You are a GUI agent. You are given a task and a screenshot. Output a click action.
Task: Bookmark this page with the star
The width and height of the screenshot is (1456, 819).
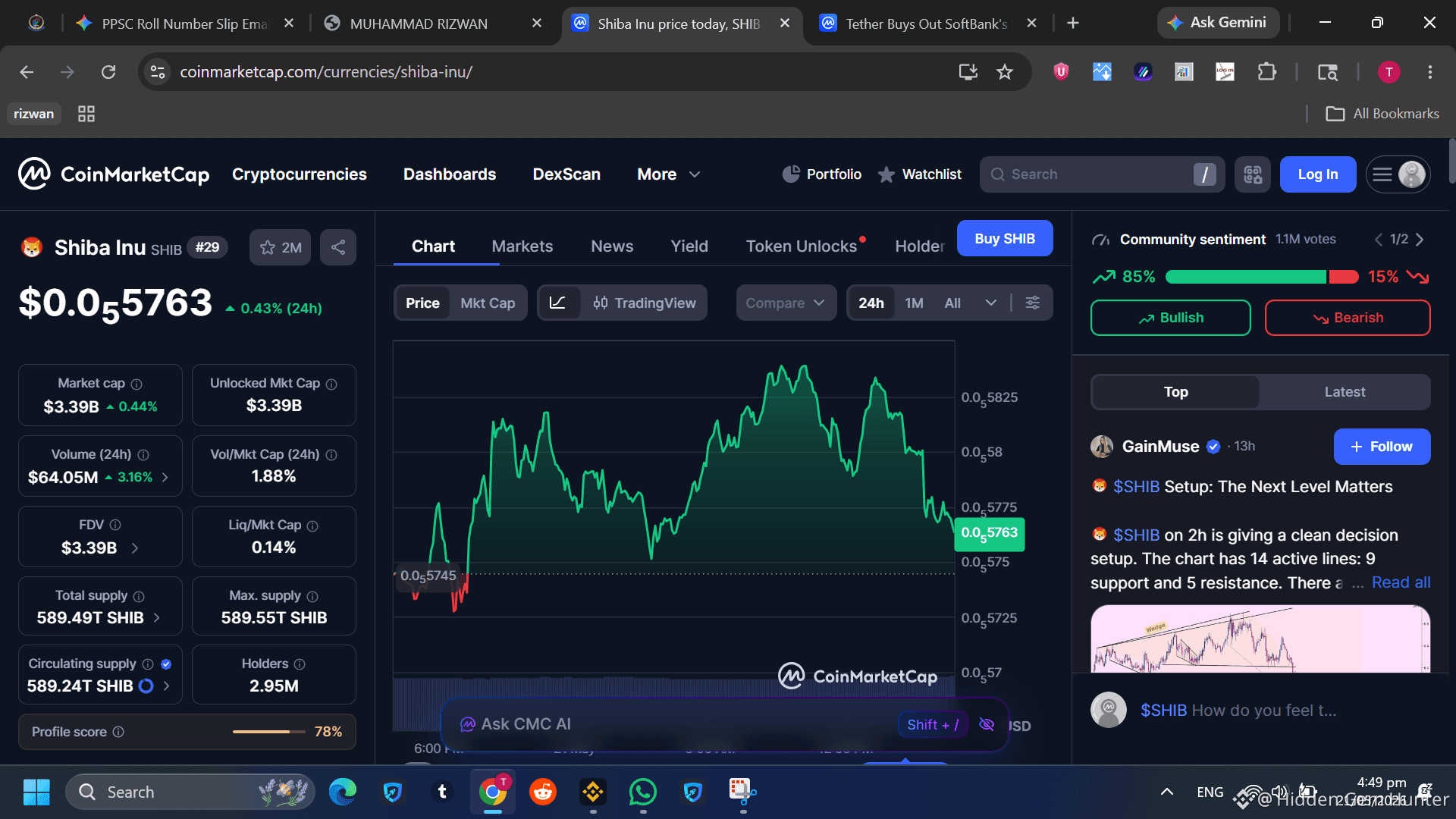1005,72
